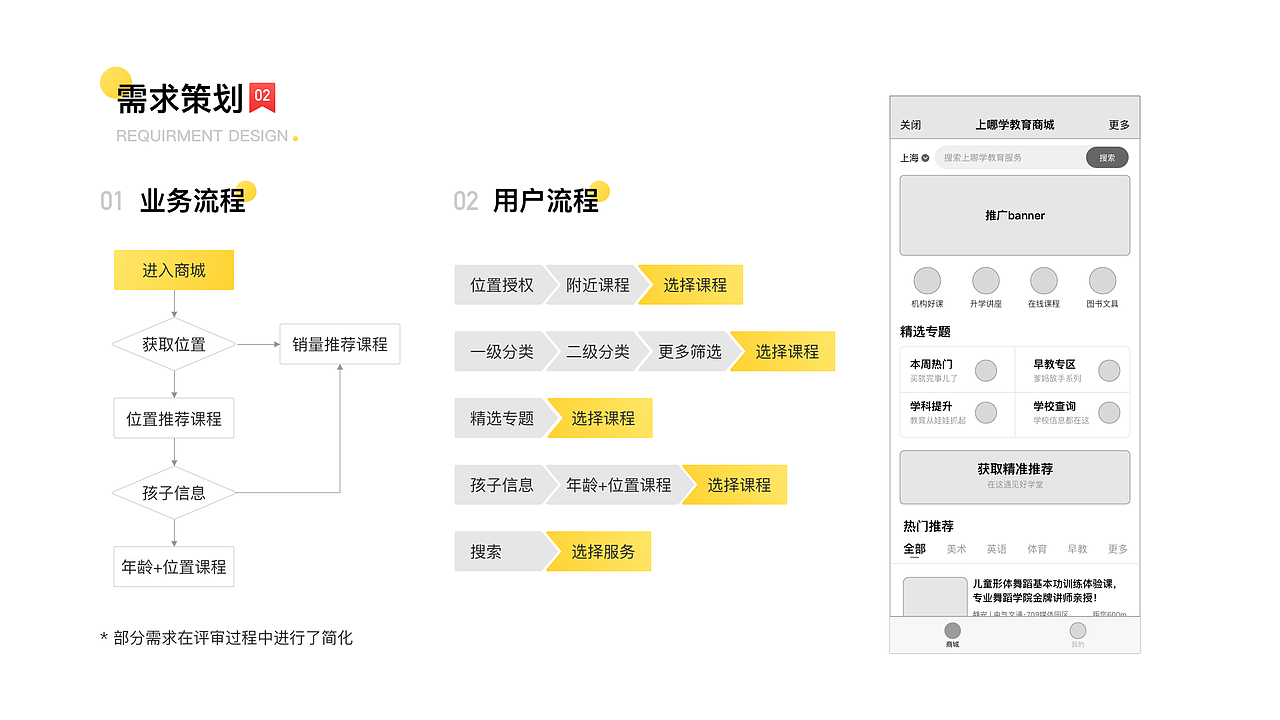
Task: Click the 孩子信息 decision diamond
Action: (x=174, y=492)
